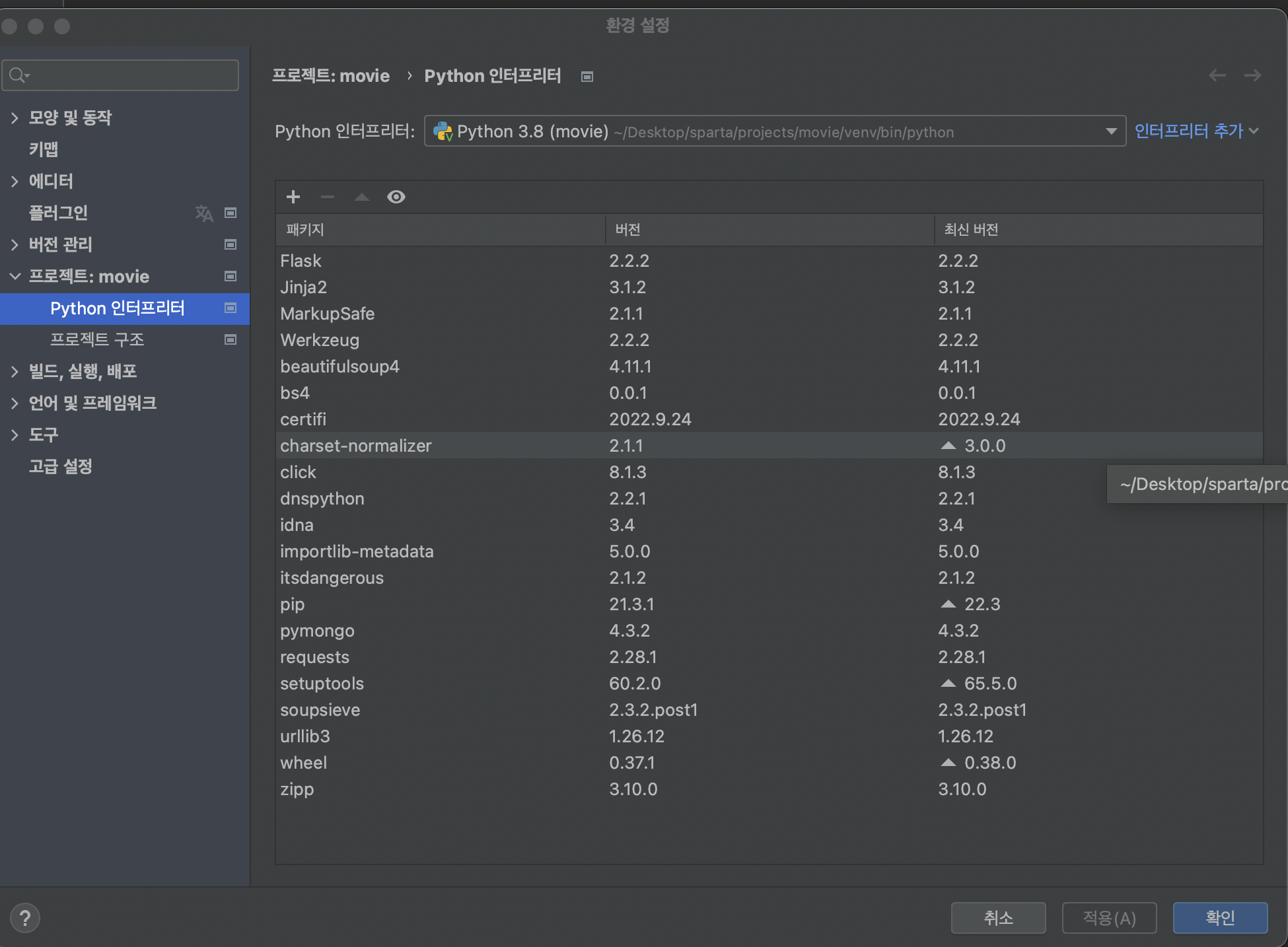Click the search magnifier icon in settings
This screenshot has height=947, width=1288.
(x=18, y=75)
